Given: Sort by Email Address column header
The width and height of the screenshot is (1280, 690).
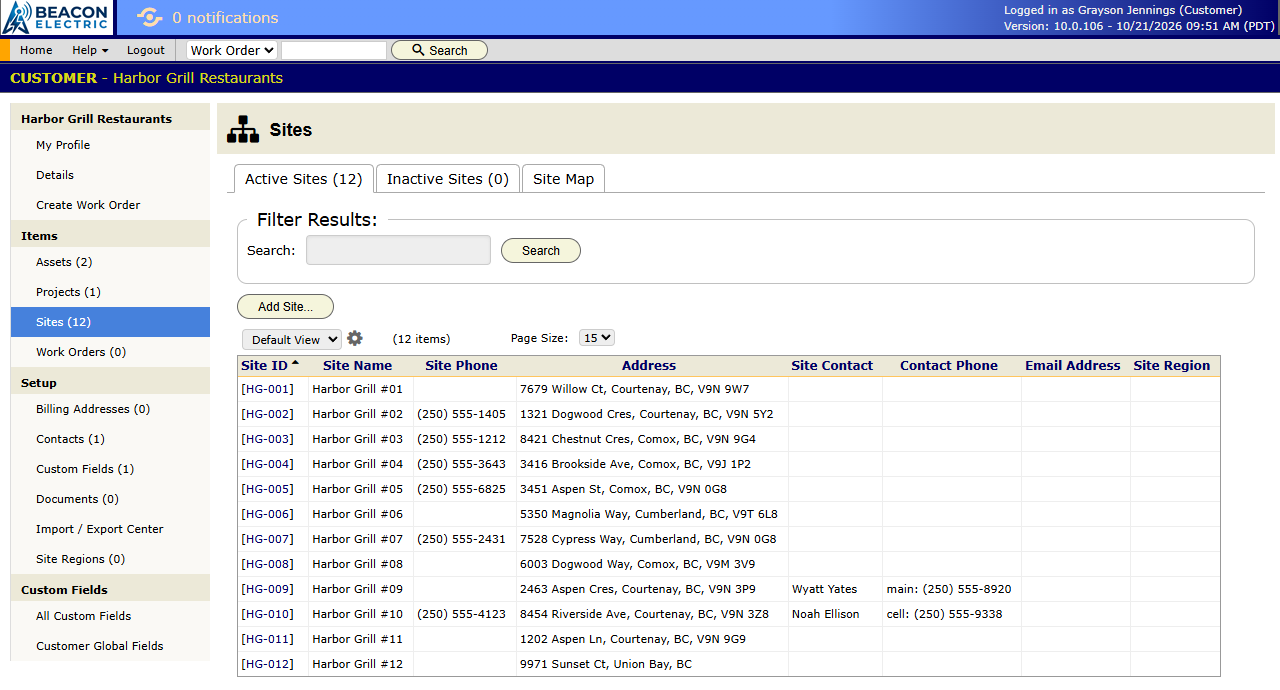Looking at the screenshot, I should 1073,366.
